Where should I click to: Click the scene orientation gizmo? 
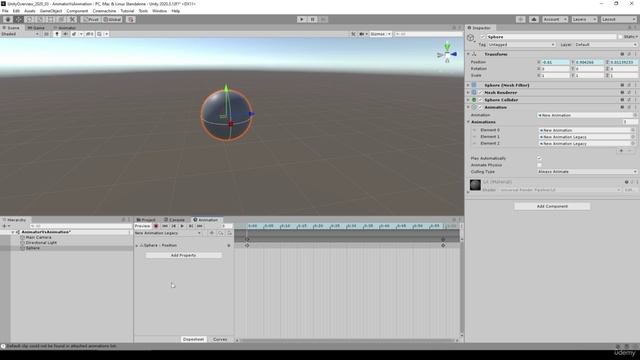447,54
